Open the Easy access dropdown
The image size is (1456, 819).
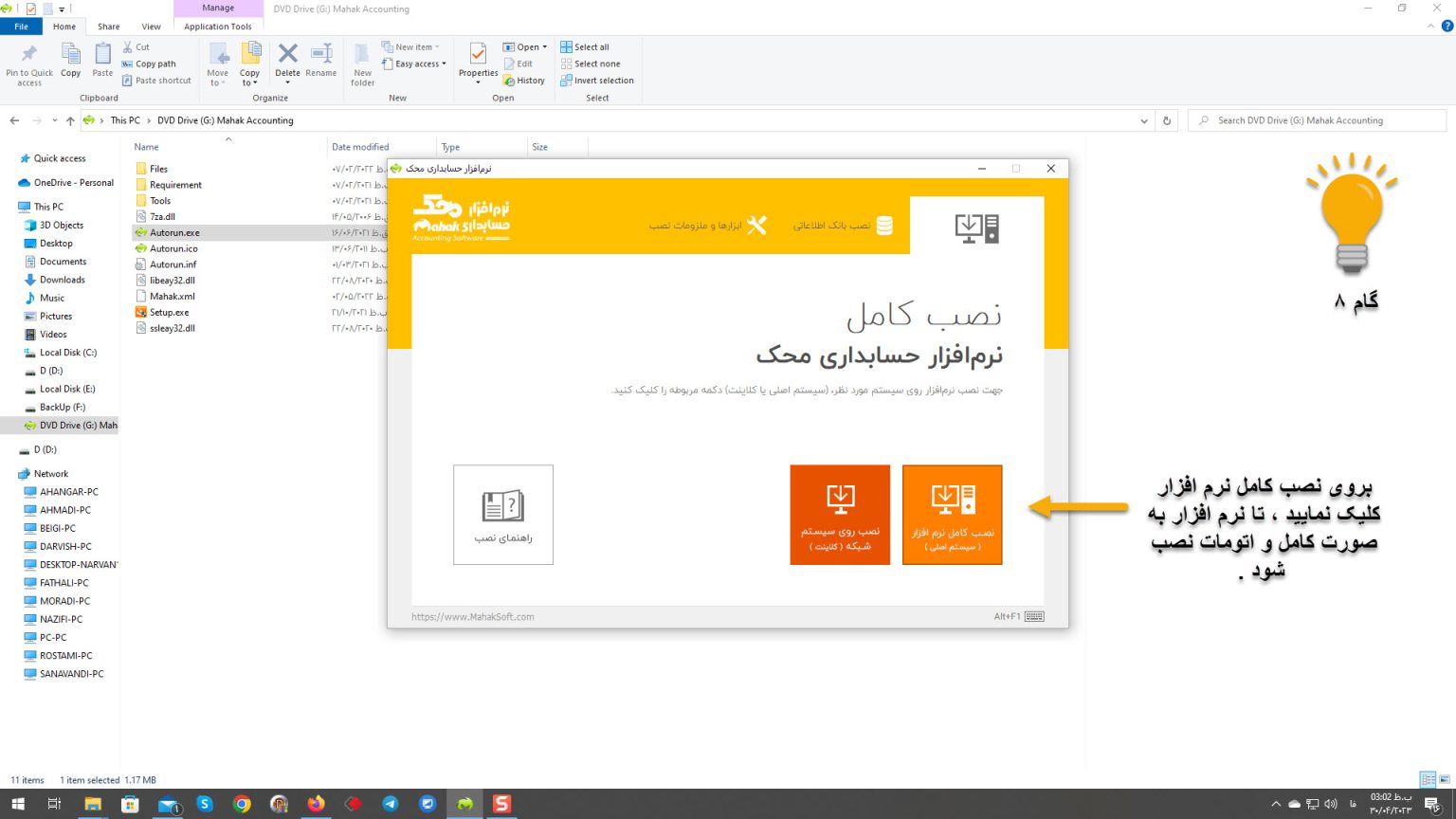[413, 64]
